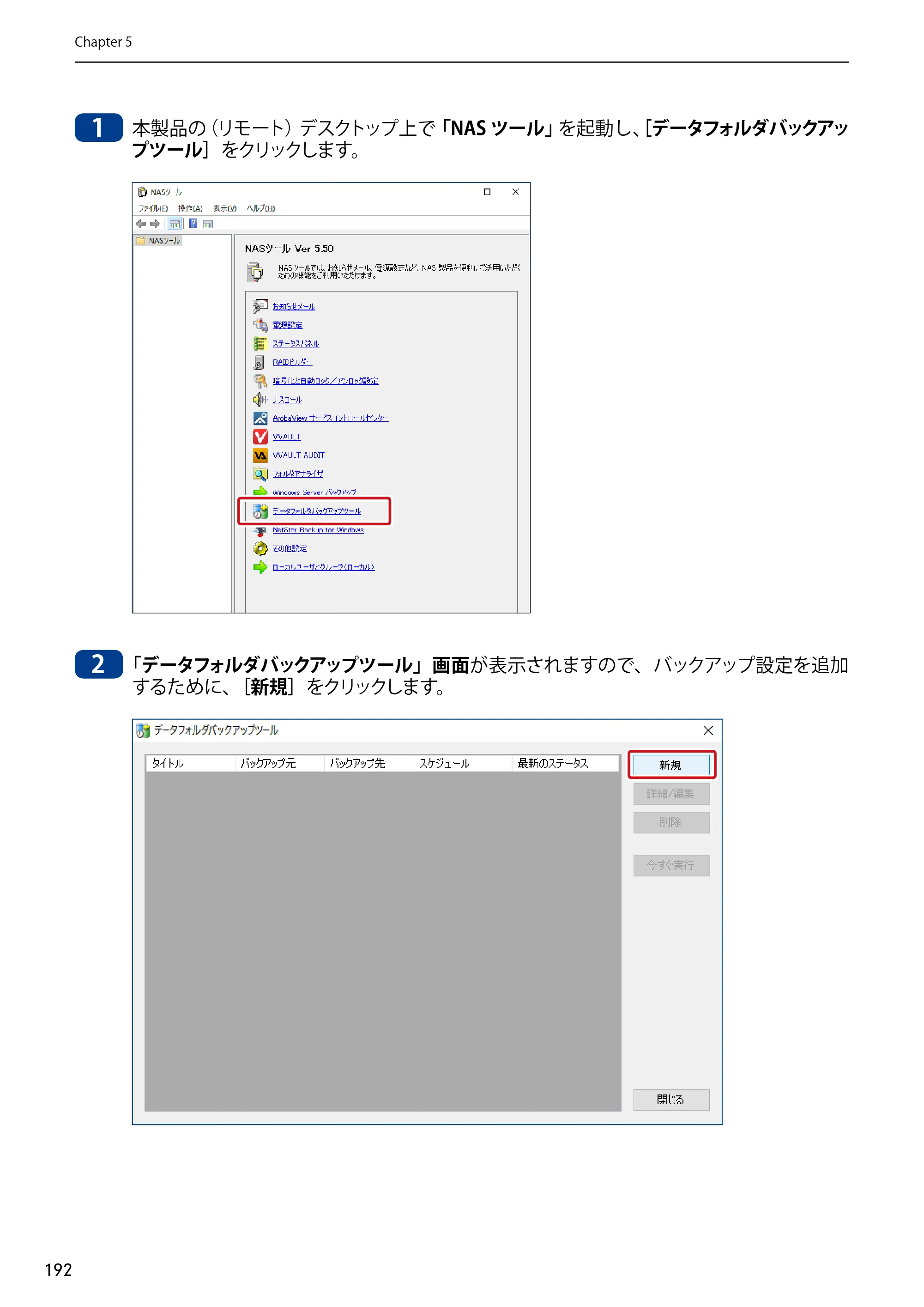Viewport: 924px width, 1307px height.
Task: Click the 閉じる button
Action: point(671,1100)
